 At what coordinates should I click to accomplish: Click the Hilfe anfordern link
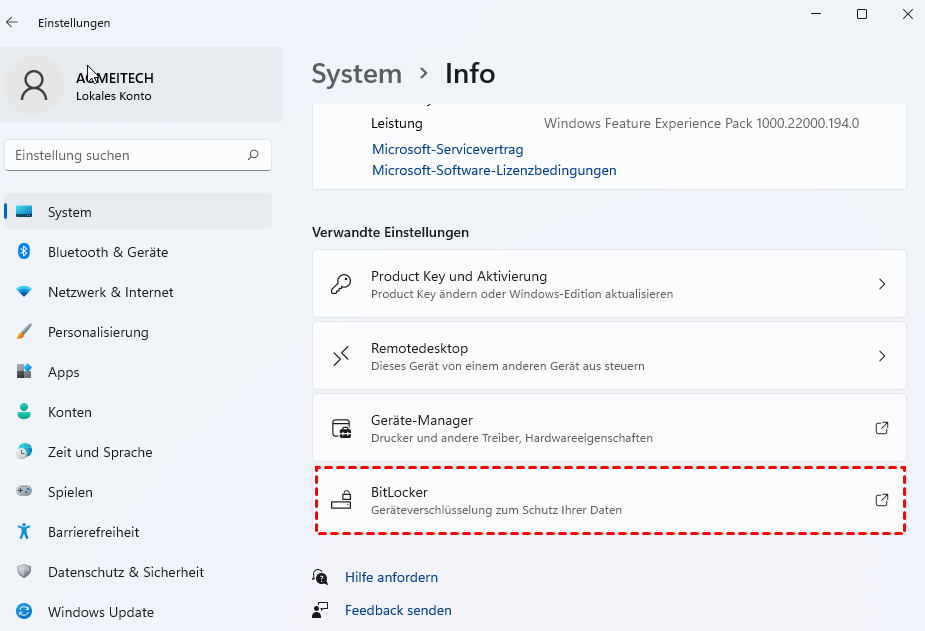tap(391, 577)
